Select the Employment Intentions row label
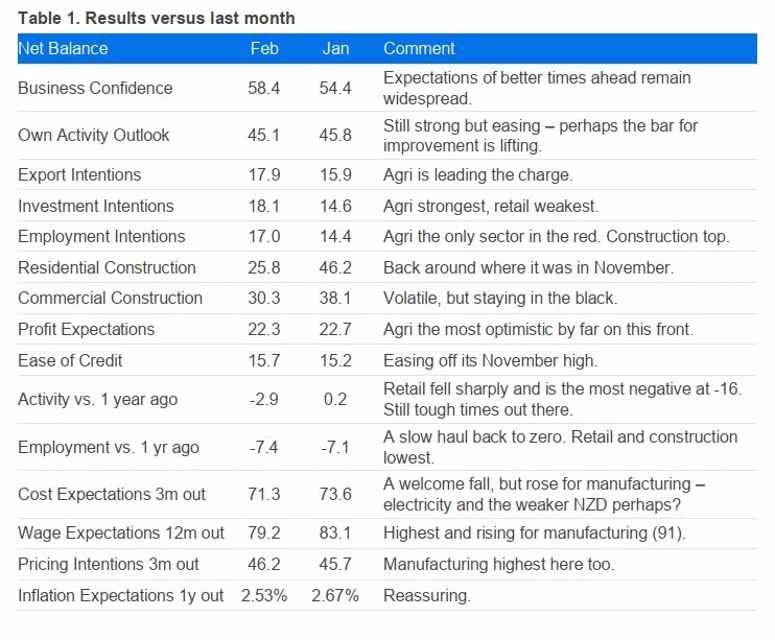 pos(101,237)
